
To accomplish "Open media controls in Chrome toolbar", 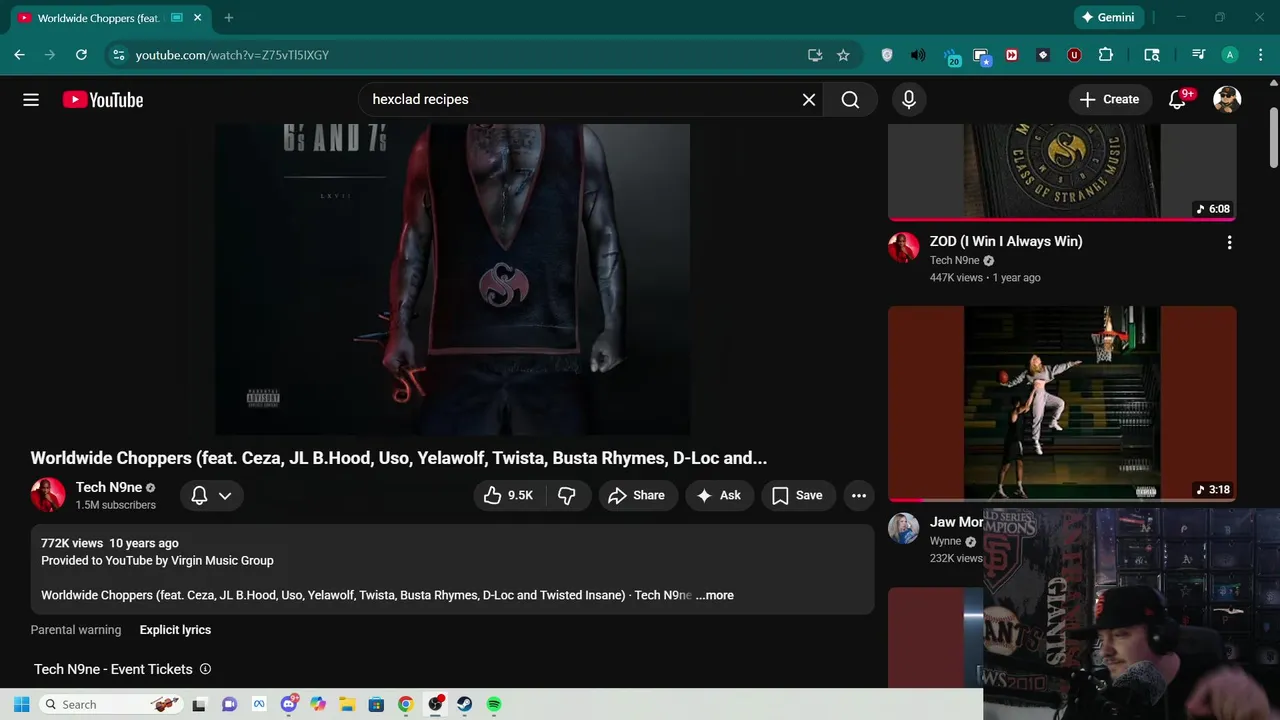I will point(1198,55).
